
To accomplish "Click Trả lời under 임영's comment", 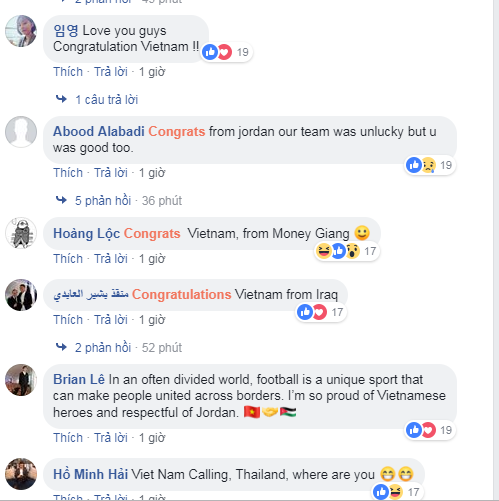I will click(x=111, y=72).
